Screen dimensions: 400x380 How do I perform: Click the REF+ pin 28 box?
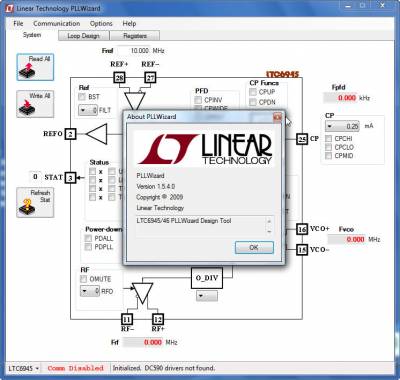tap(119, 78)
